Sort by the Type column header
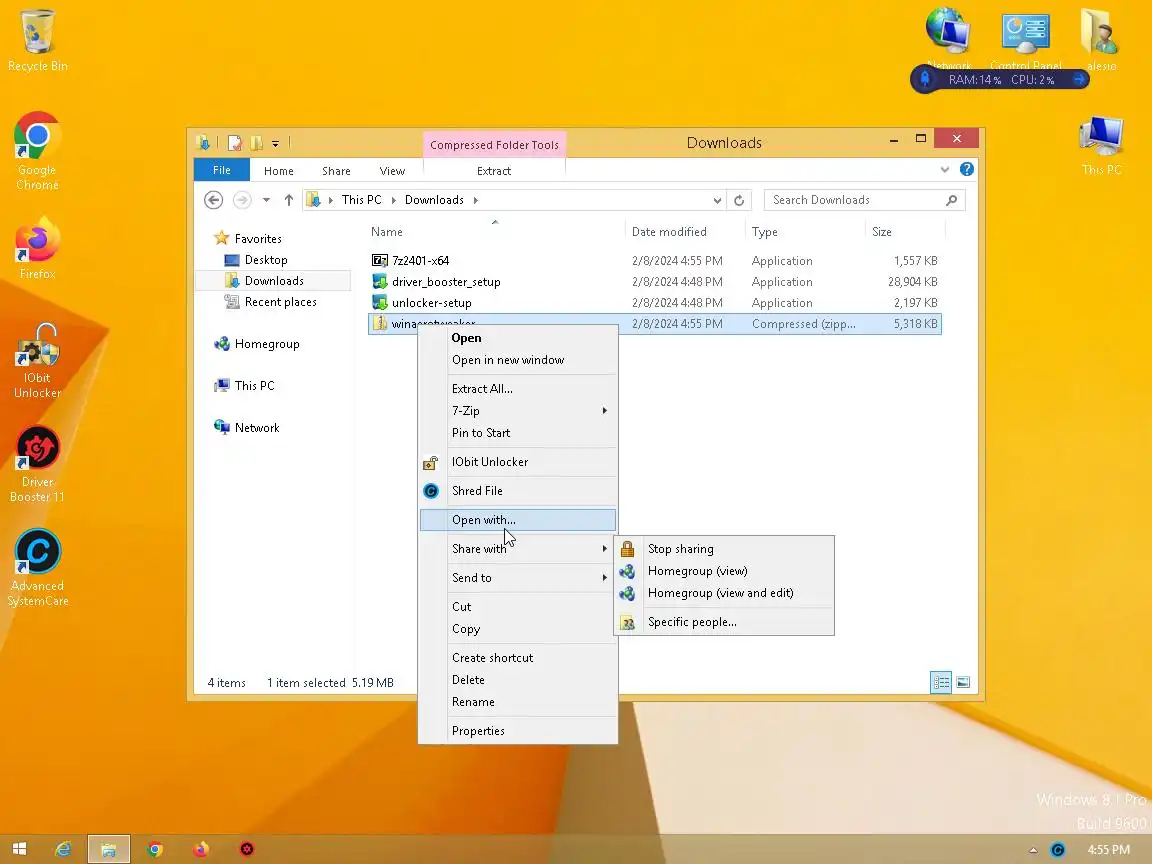The width and height of the screenshot is (1152, 864). coord(805,232)
